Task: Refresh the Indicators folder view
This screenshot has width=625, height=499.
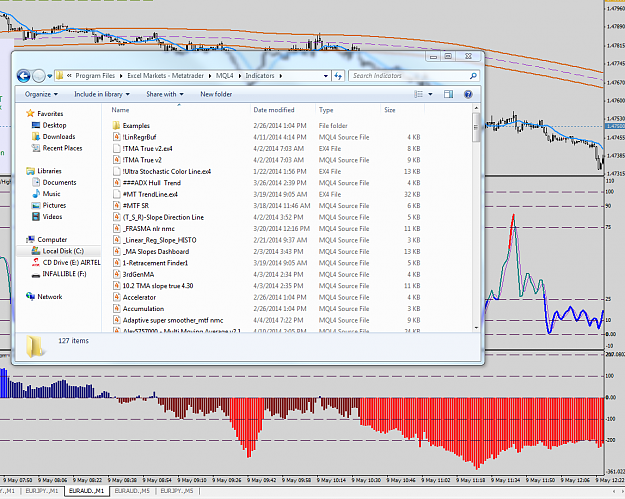Action: click(338, 76)
